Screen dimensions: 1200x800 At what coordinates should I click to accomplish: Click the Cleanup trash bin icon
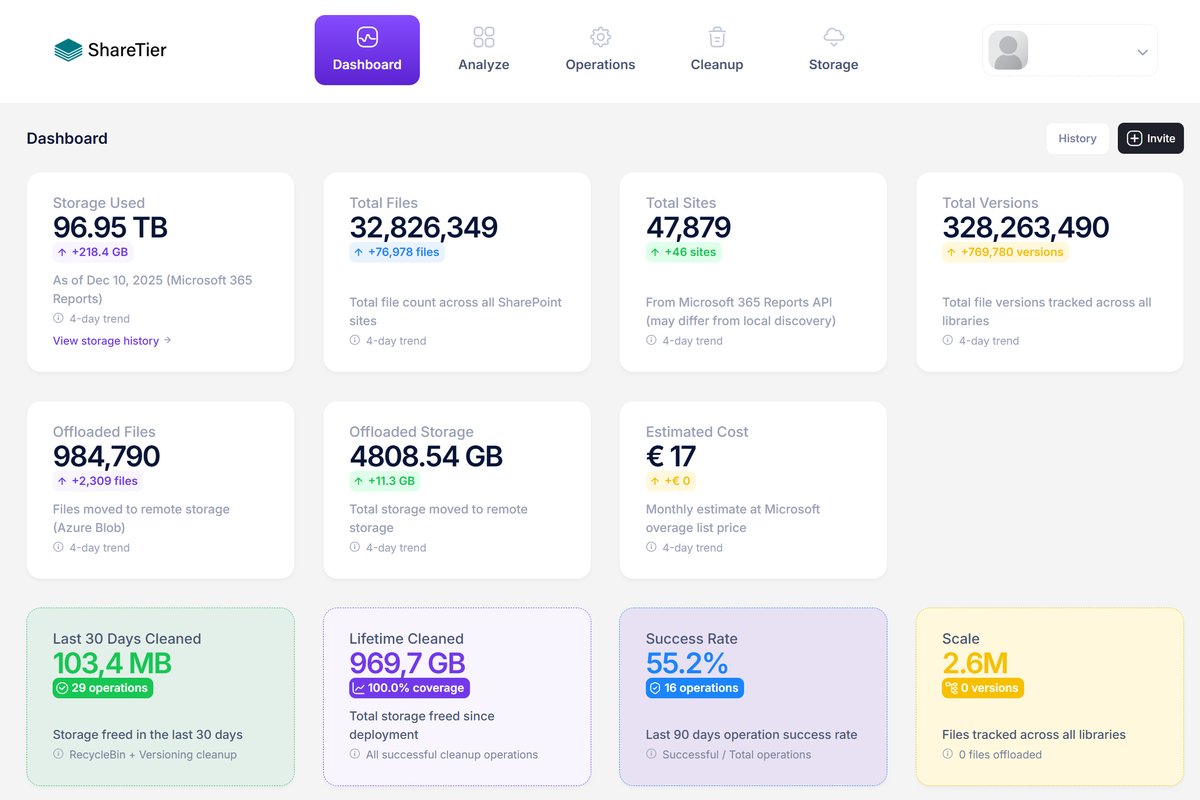(717, 37)
